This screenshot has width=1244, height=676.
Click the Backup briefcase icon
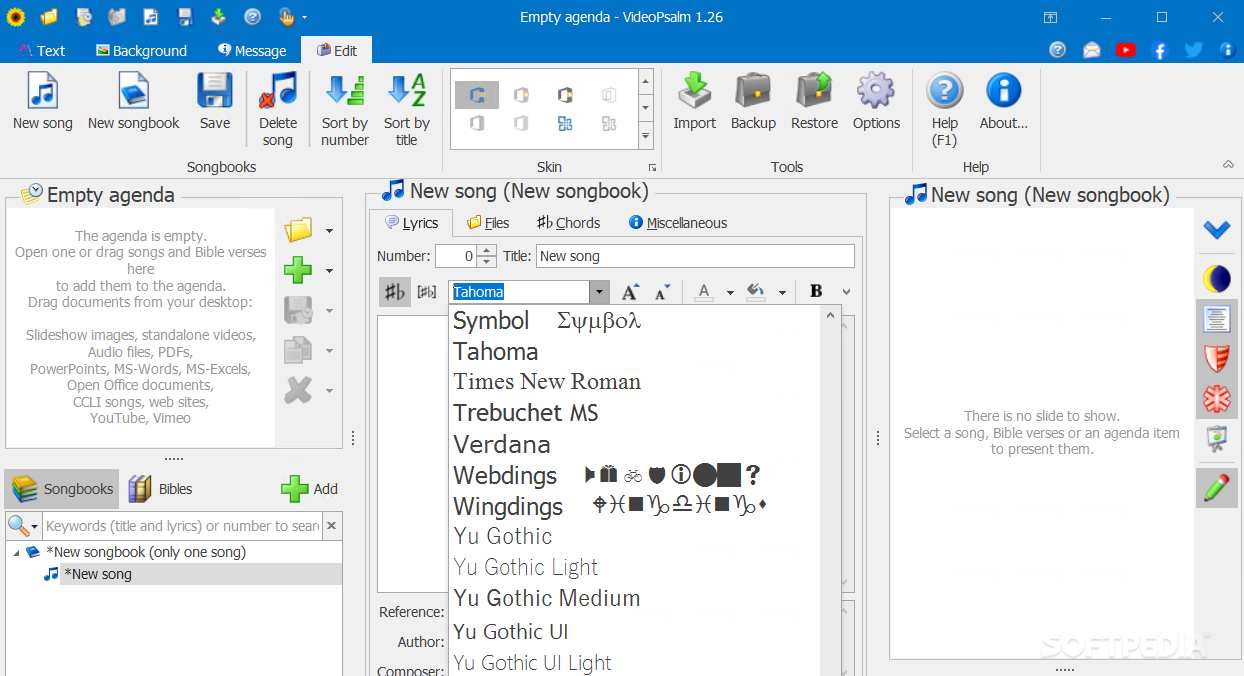coord(753,90)
